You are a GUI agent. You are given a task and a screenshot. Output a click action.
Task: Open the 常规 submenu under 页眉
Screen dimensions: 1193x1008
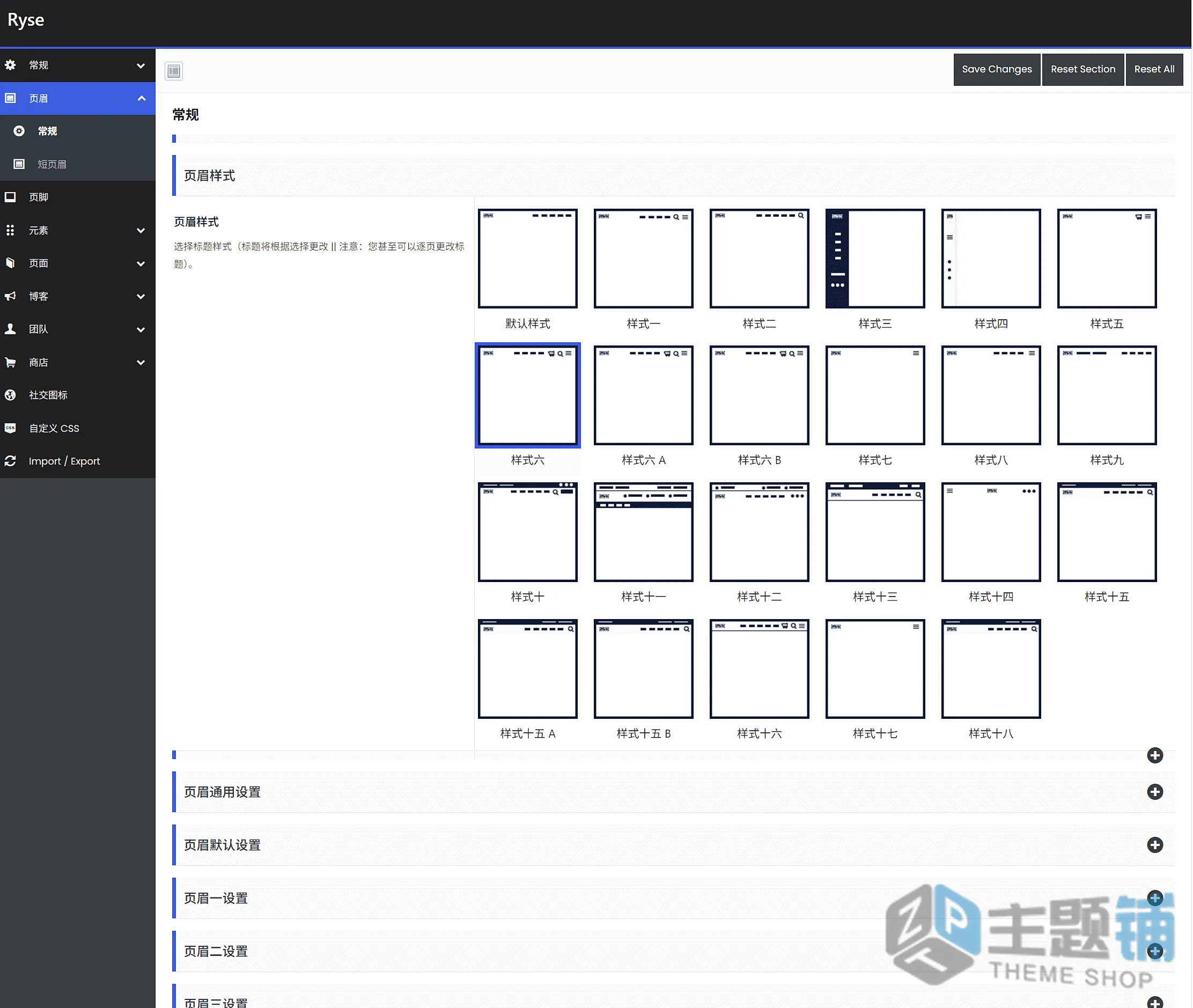pos(78,131)
